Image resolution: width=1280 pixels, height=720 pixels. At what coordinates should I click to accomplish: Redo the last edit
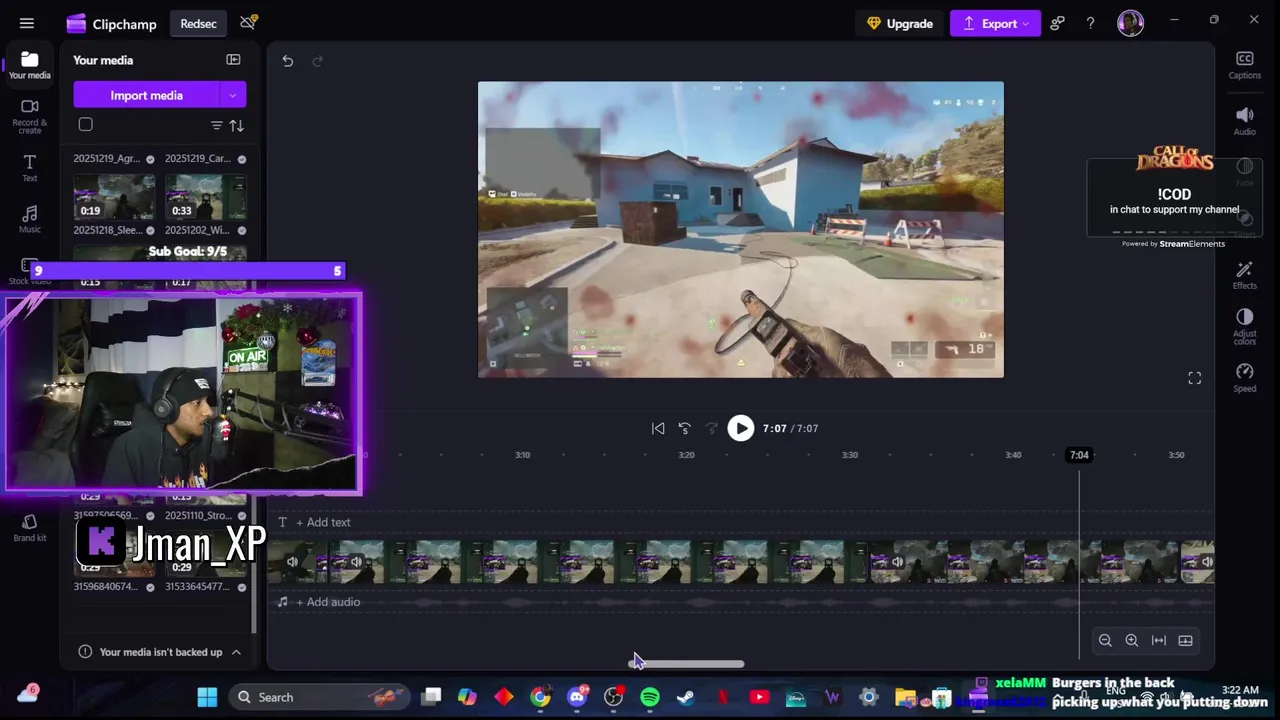pyautogui.click(x=318, y=61)
